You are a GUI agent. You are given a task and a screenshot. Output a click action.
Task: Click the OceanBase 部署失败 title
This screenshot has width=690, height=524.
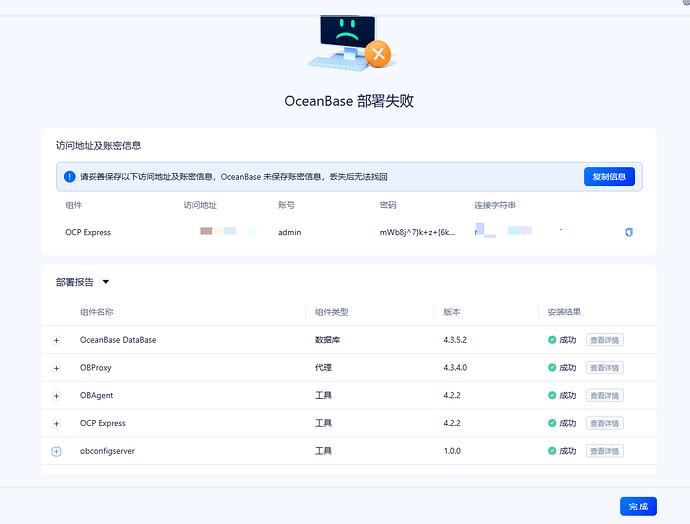click(349, 101)
